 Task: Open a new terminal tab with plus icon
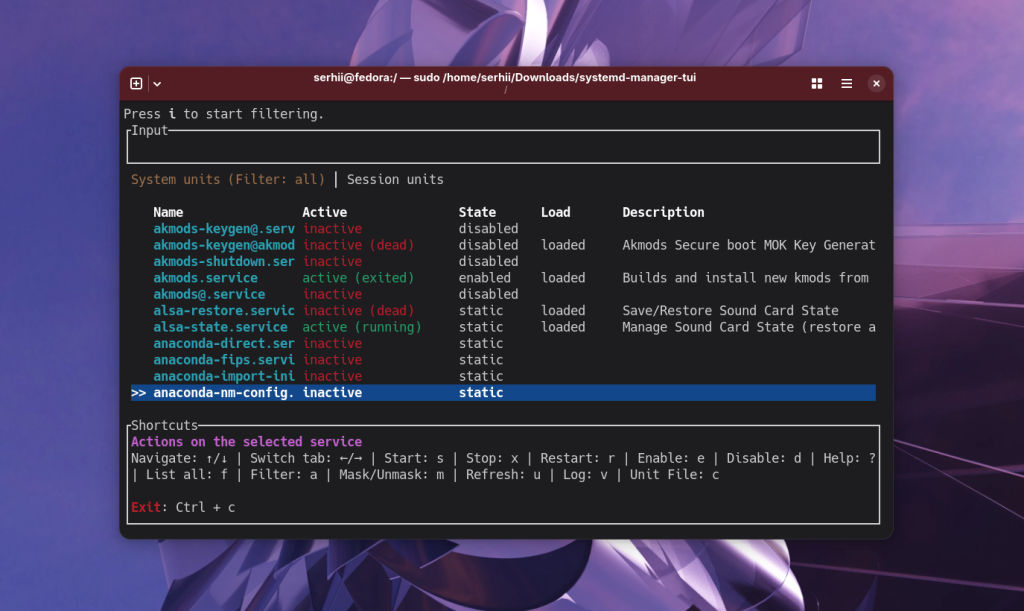[136, 84]
